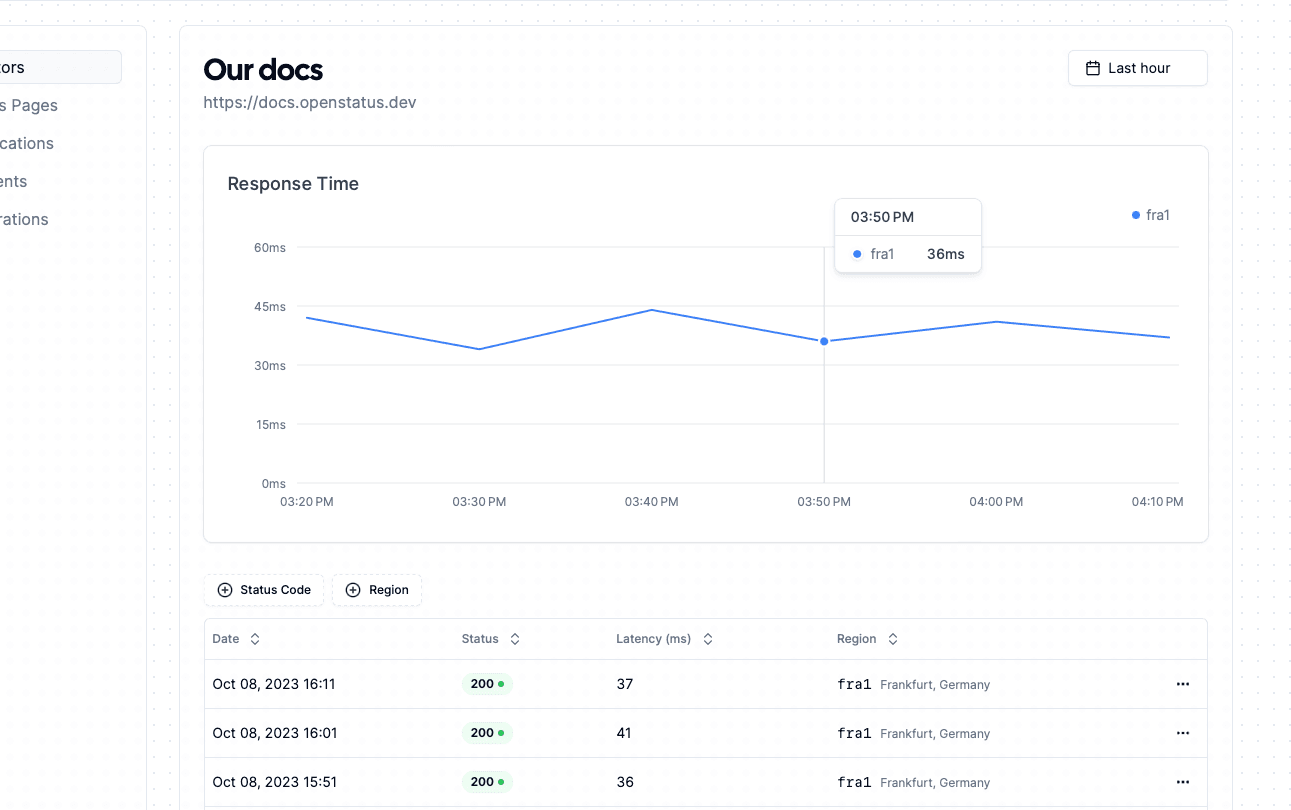Click the green dot in the 16:01 row badge
This screenshot has height=810, width=1291.
coord(501,732)
